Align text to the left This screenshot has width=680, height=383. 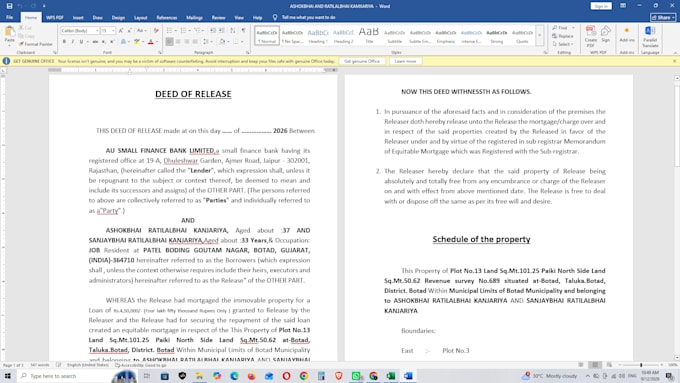click(x=170, y=42)
